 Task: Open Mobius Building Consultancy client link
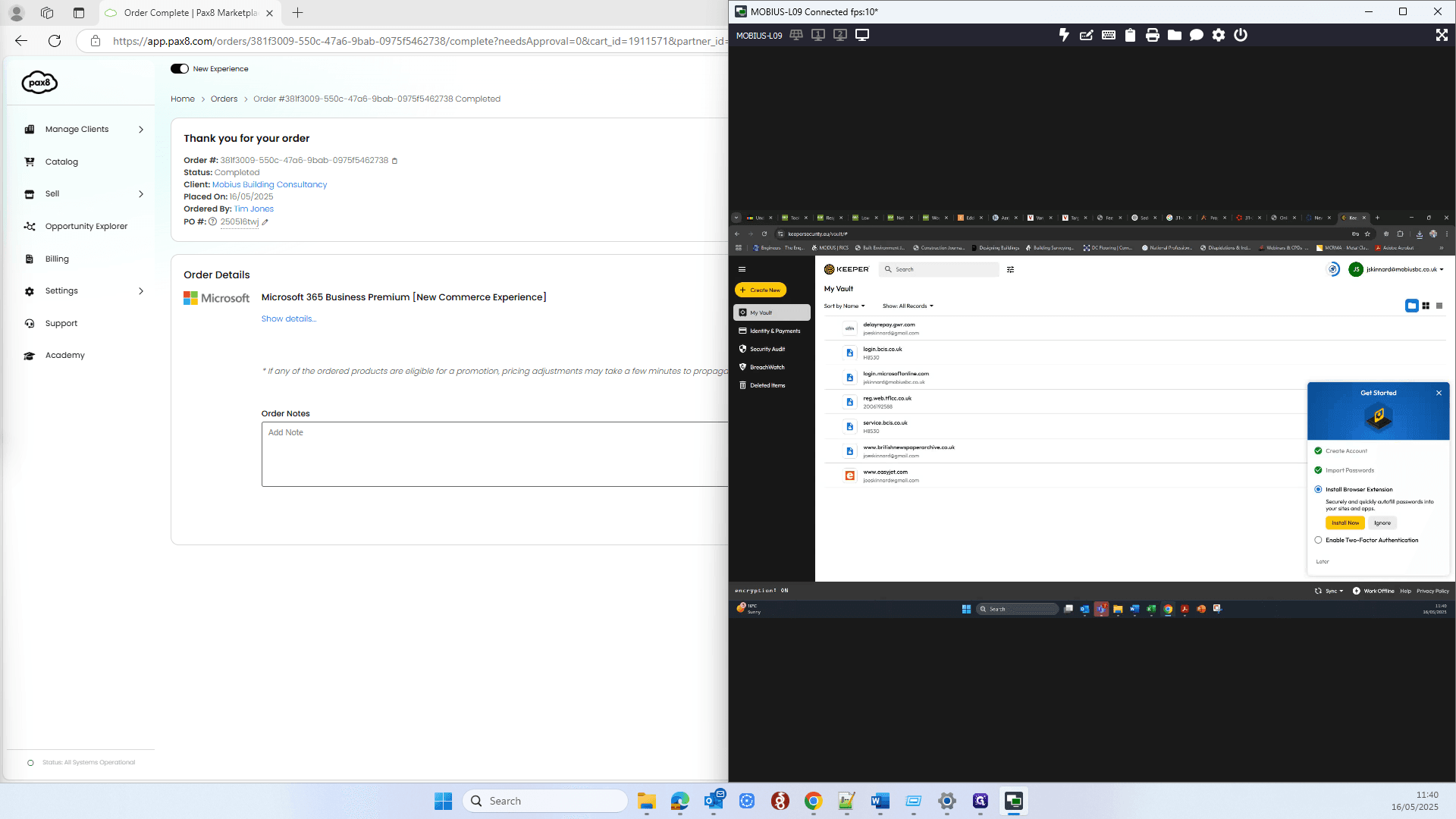[x=269, y=185]
